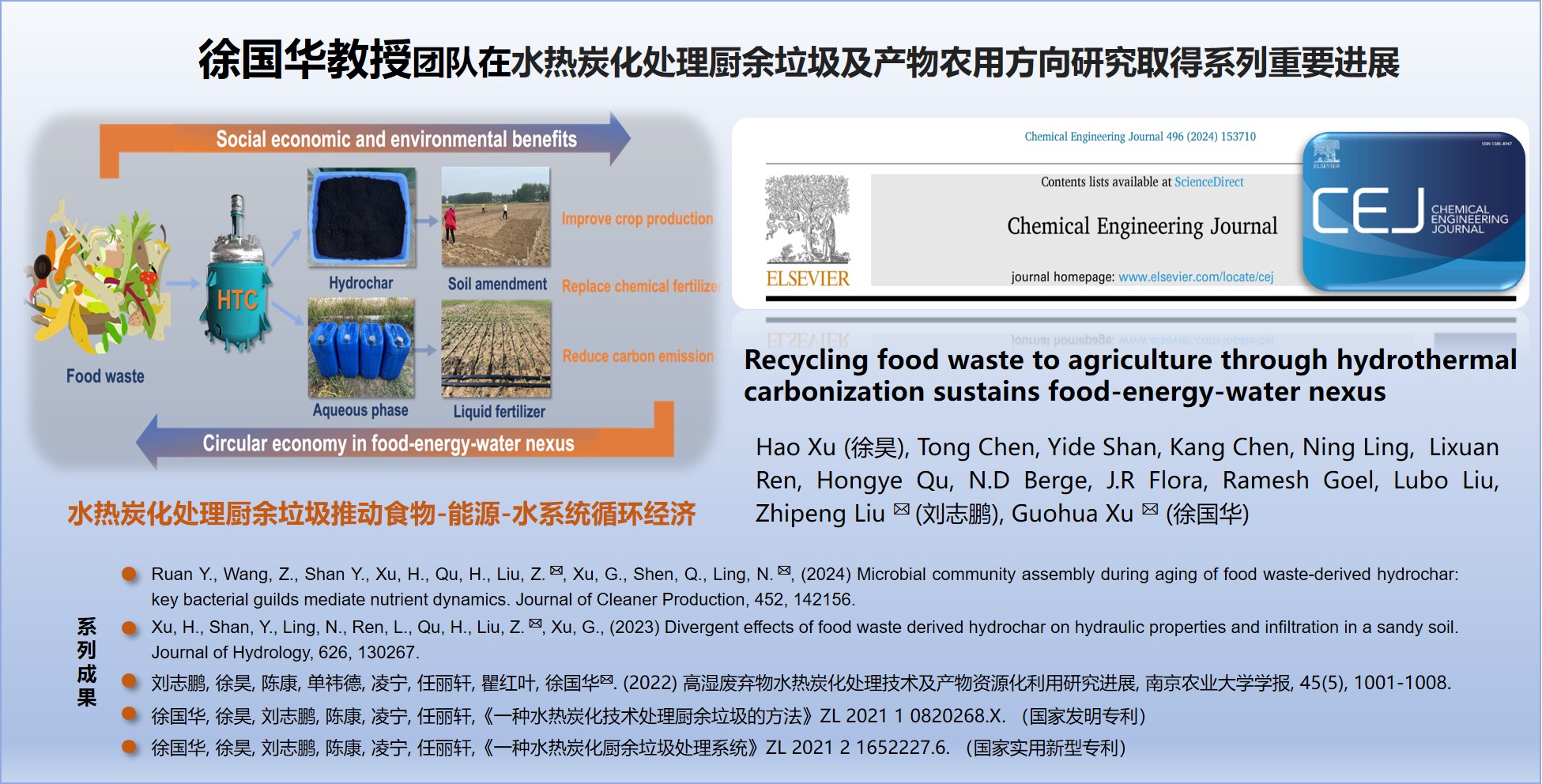Open the ScienceDirect link
The height and width of the screenshot is (784, 1542).
coord(1208,182)
